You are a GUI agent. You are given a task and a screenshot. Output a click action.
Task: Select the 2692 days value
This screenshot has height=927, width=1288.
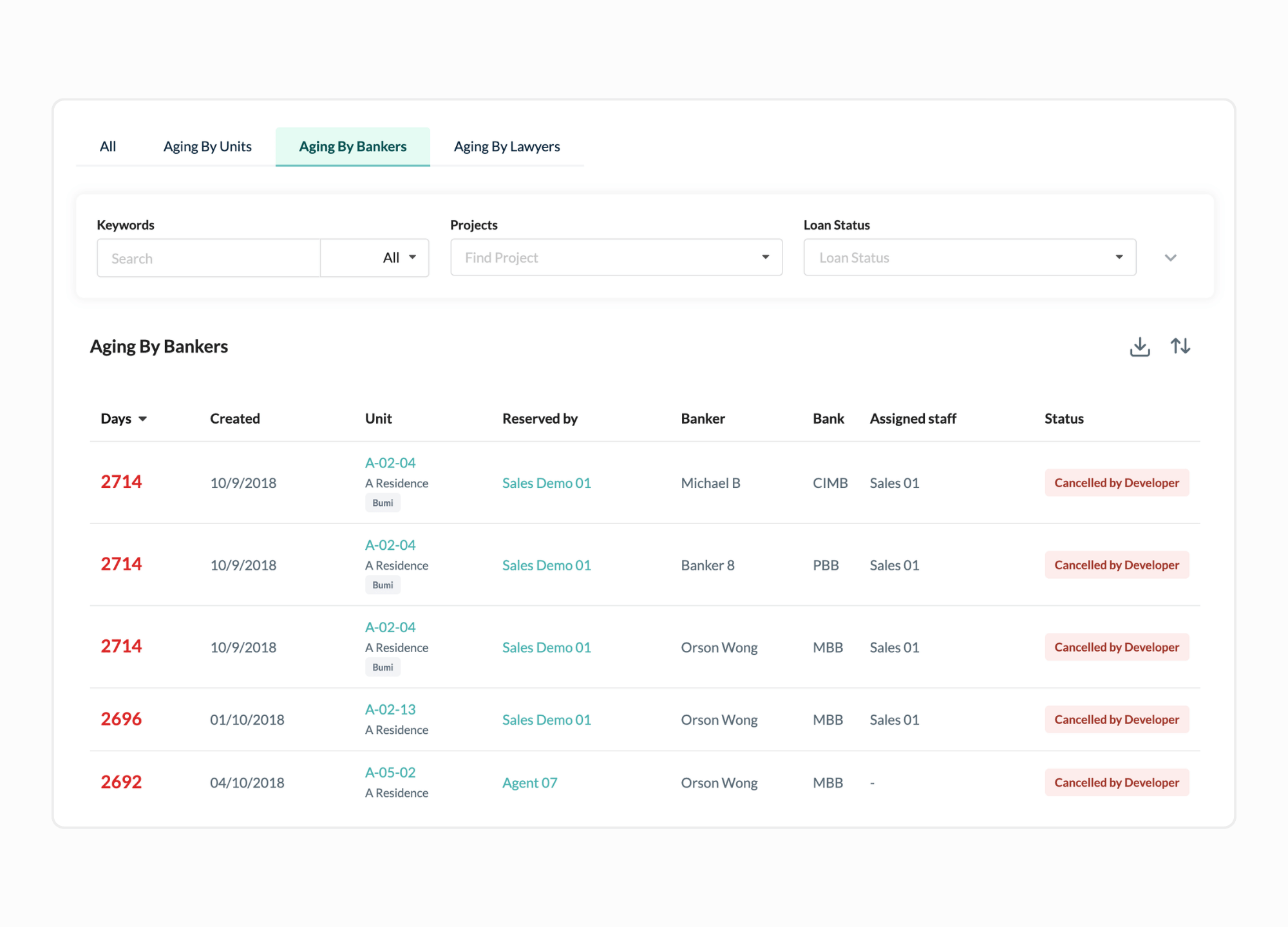pyautogui.click(x=121, y=782)
